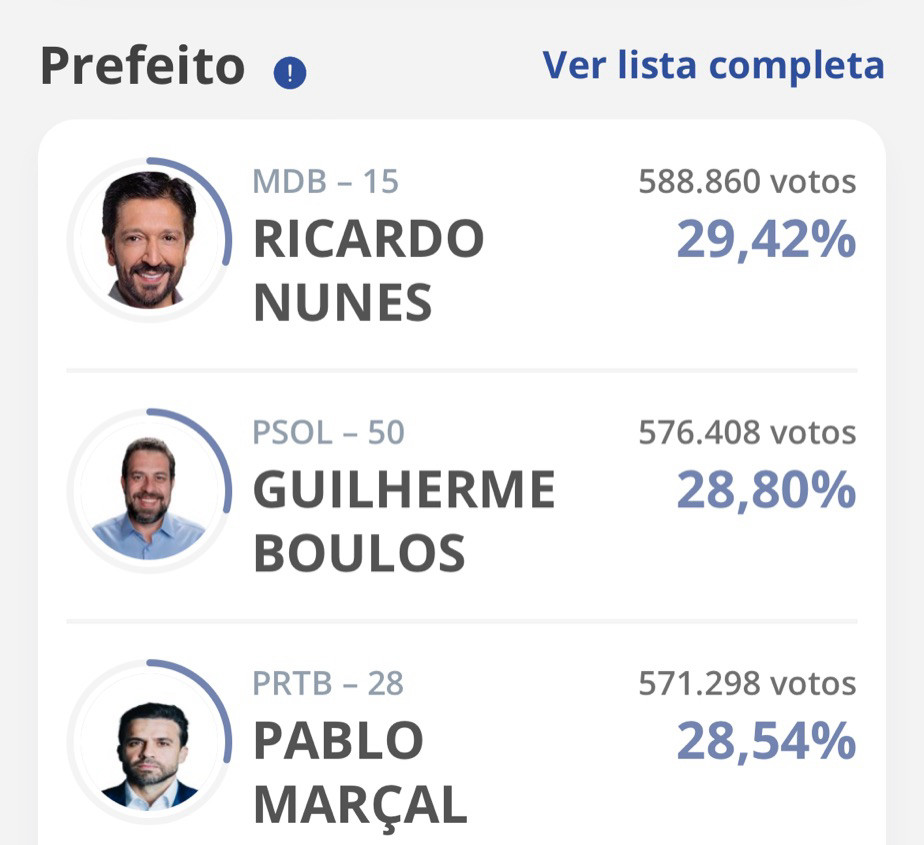The width and height of the screenshot is (924, 845).
Task: Open the Ver lista completa link
Action: pyautogui.click(x=713, y=65)
